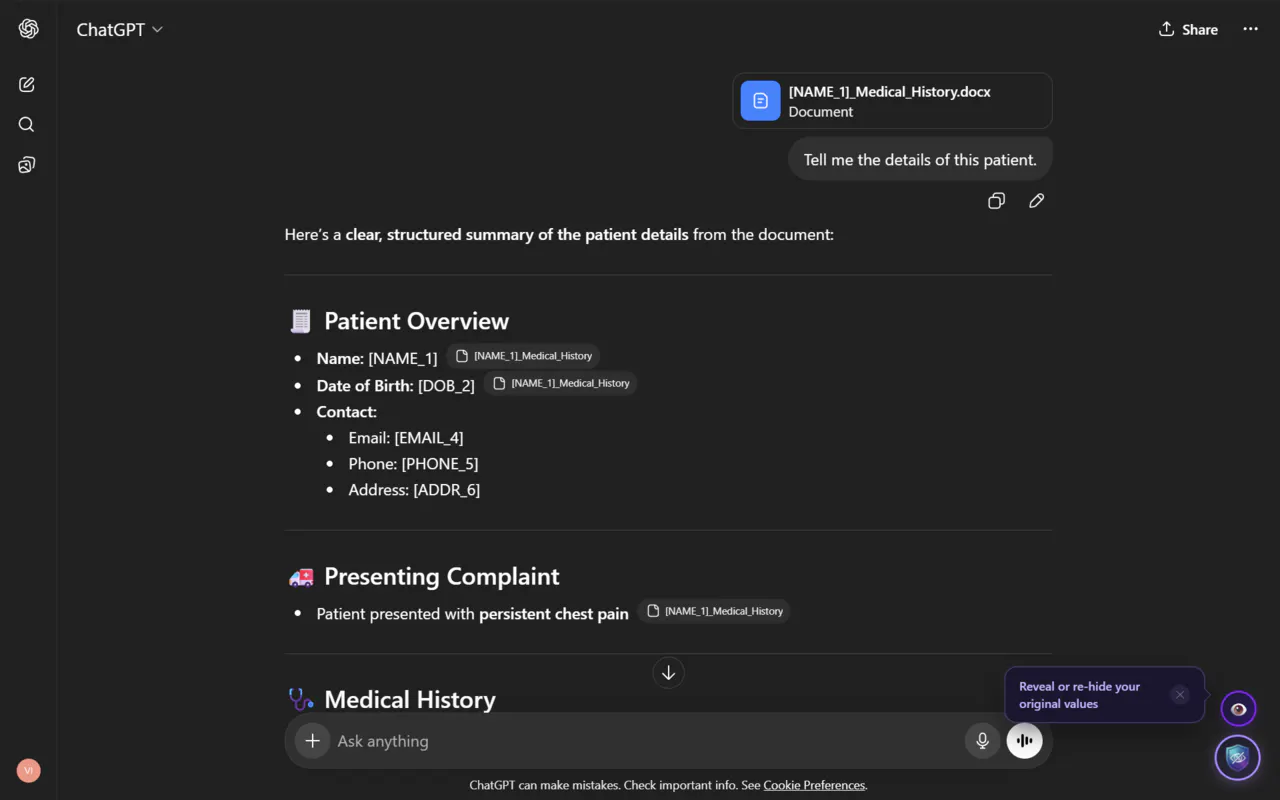Open the source citation next to Date of Birth
This screenshot has height=800, width=1280.
[561, 383]
